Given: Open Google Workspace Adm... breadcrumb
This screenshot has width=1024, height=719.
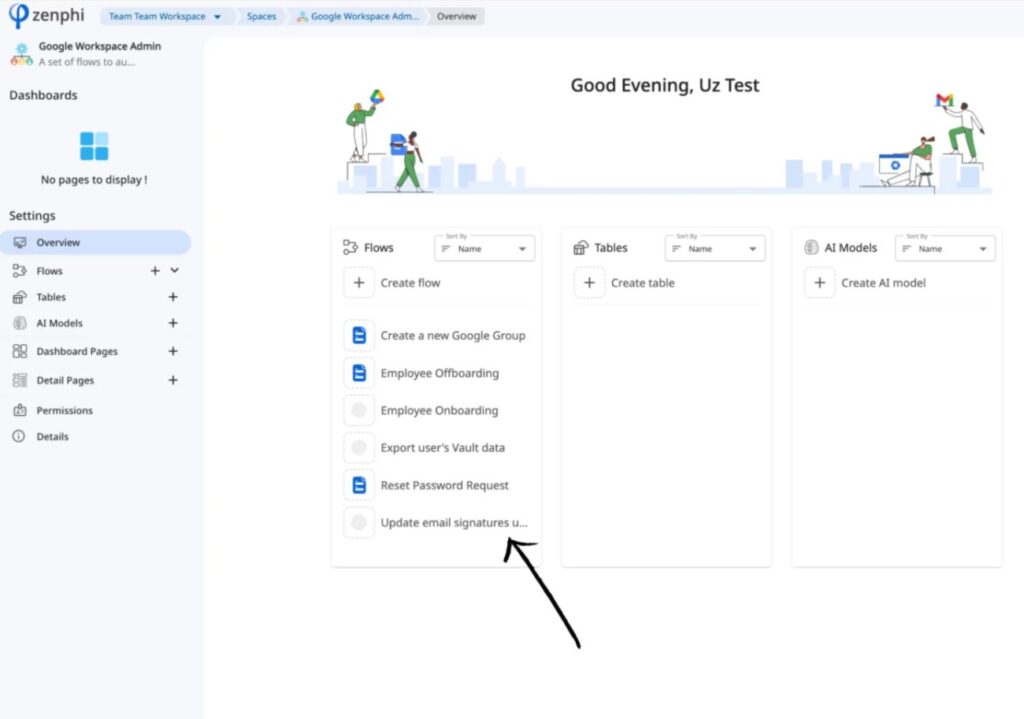Looking at the screenshot, I should 357,16.
